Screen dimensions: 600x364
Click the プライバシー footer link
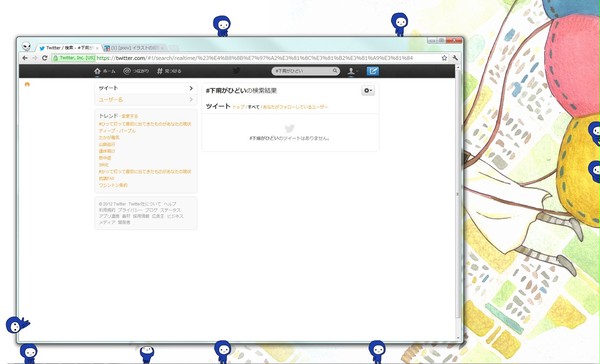(130, 210)
